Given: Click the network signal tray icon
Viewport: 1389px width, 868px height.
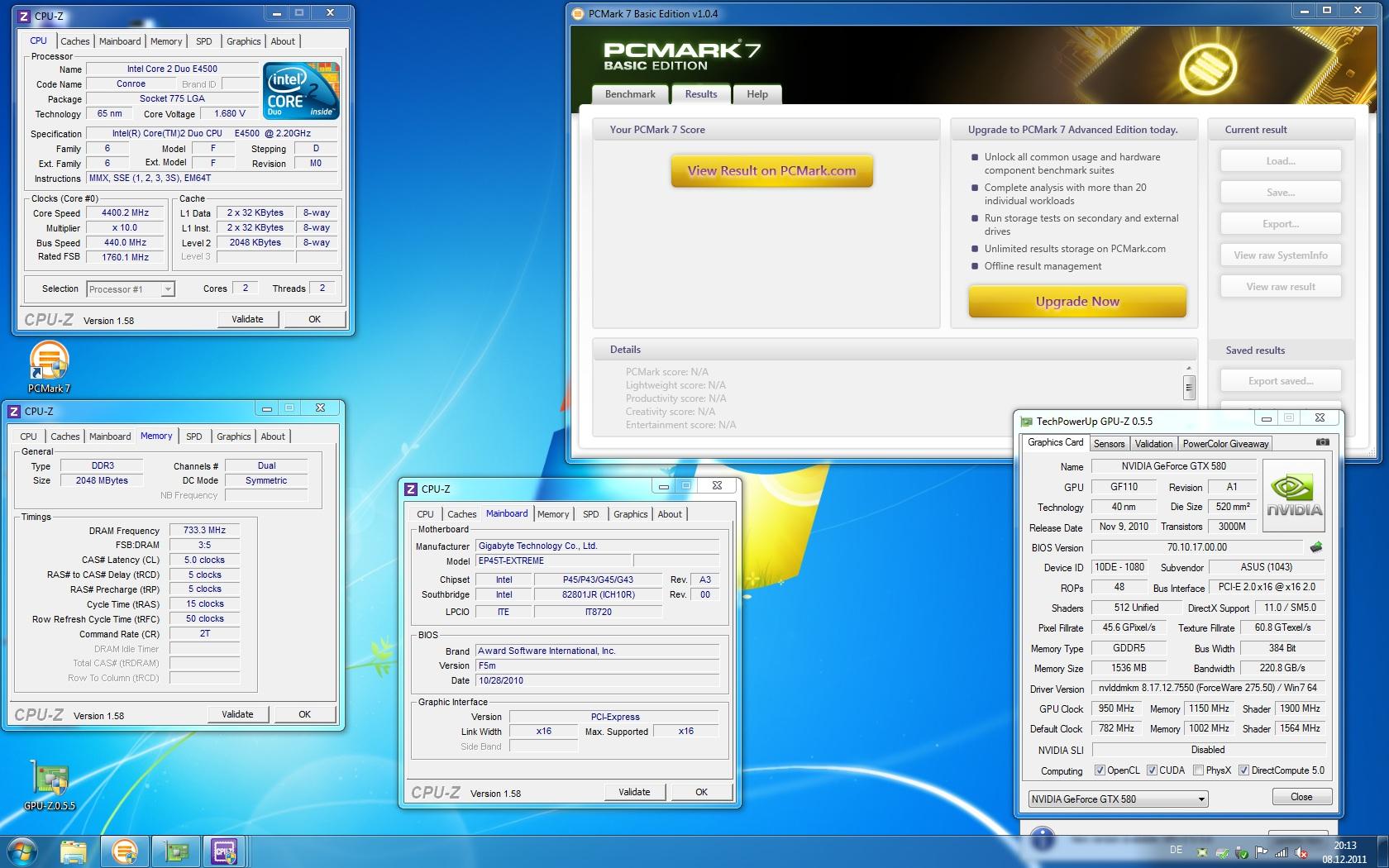Looking at the screenshot, I should (1282, 852).
